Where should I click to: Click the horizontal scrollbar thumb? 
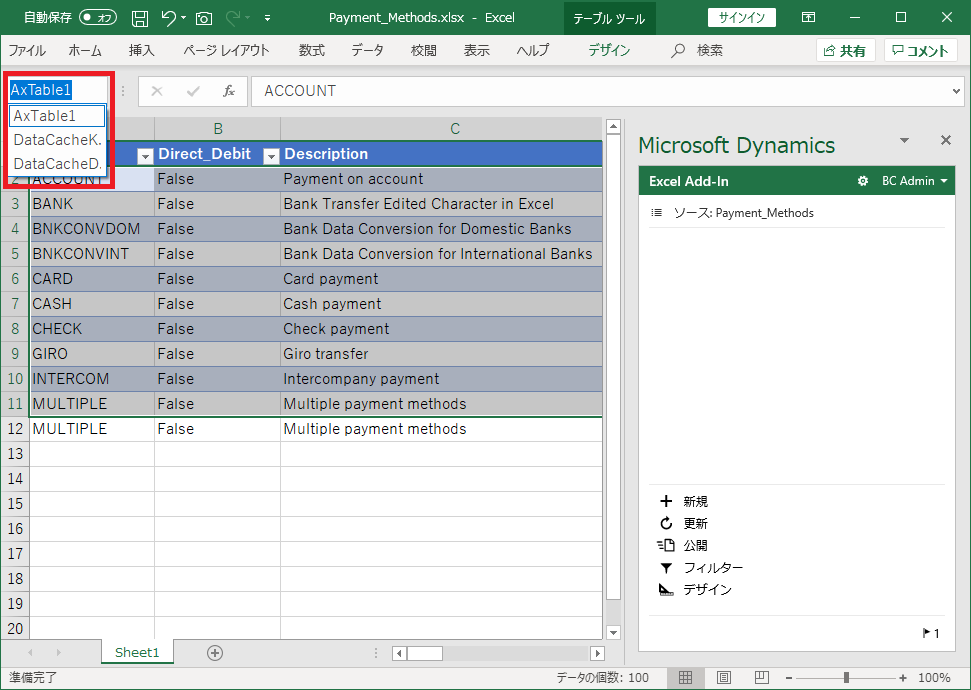click(425, 653)
